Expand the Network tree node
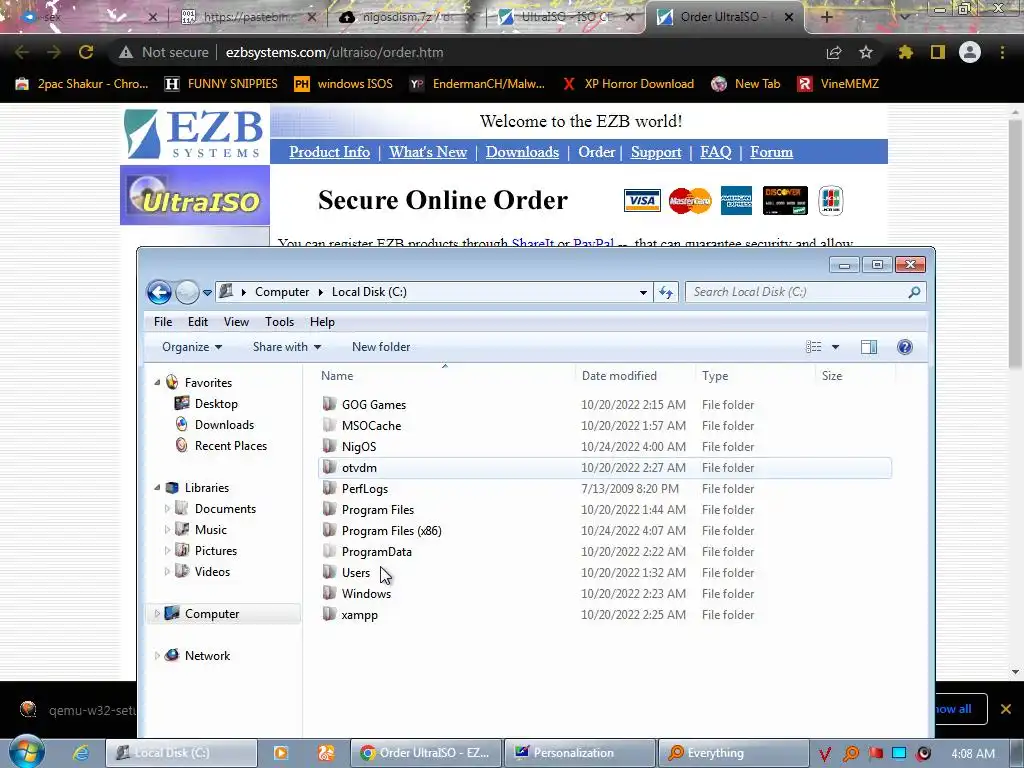Screen dimensions: 1024x768 [157, 656]
